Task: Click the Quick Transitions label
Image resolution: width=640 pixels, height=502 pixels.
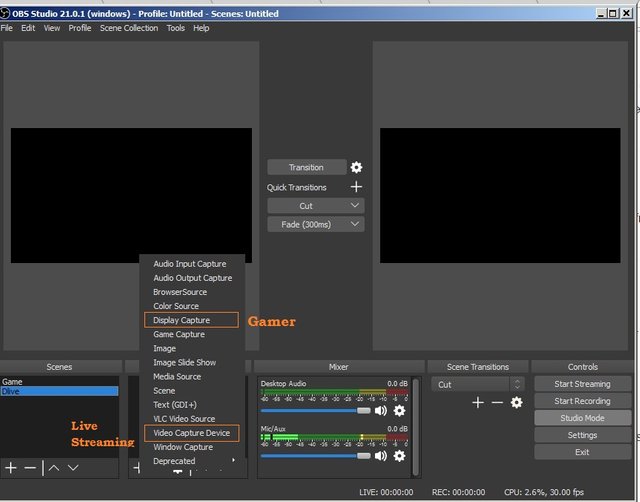Action: [x=297, y=188]
